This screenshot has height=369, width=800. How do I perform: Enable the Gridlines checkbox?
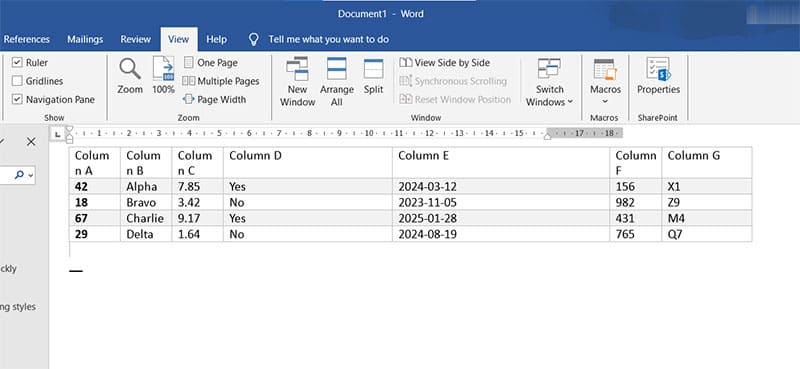[17, 81]
